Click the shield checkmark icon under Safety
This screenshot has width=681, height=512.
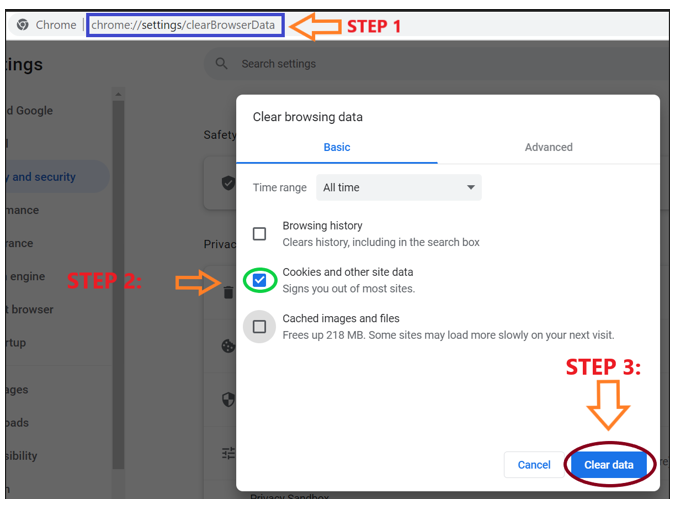228,183
